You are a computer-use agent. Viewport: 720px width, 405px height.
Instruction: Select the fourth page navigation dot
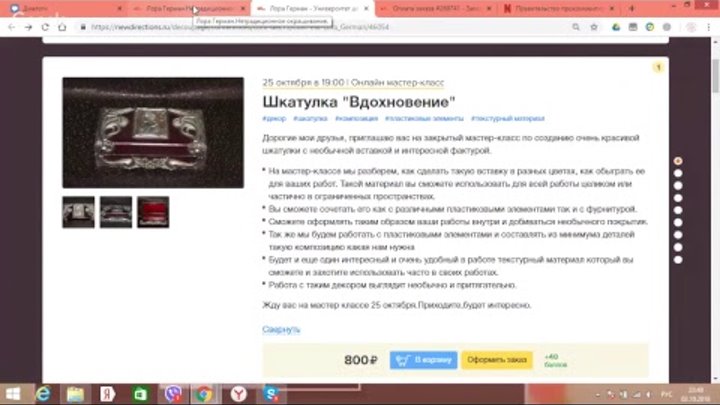678,198
